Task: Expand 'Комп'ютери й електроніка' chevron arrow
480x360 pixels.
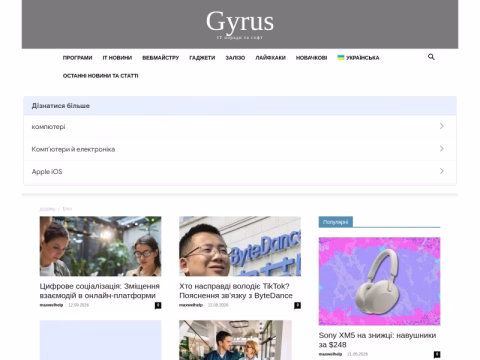Action: [442, 148]
